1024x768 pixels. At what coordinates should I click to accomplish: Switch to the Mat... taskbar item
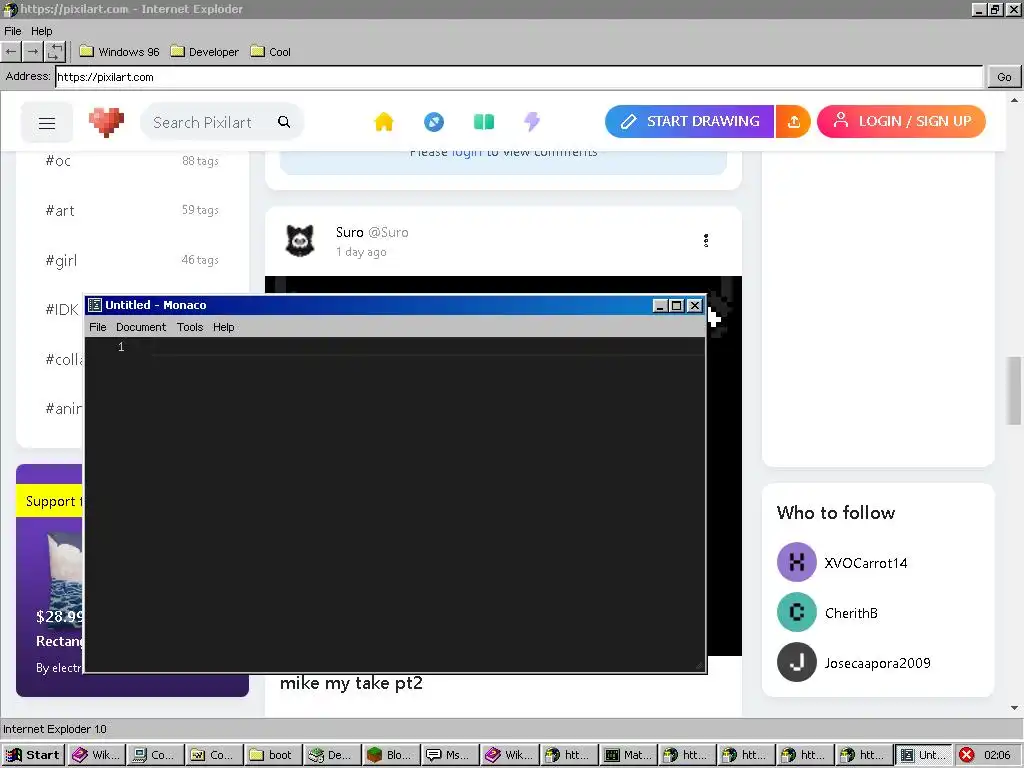(628, 755)
